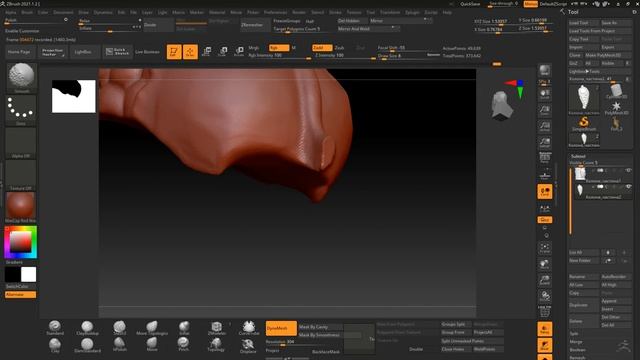The image size is (640, 360).
Task: Open the Alpha menu
Action: pyautogui.click(x=11, y=12)
